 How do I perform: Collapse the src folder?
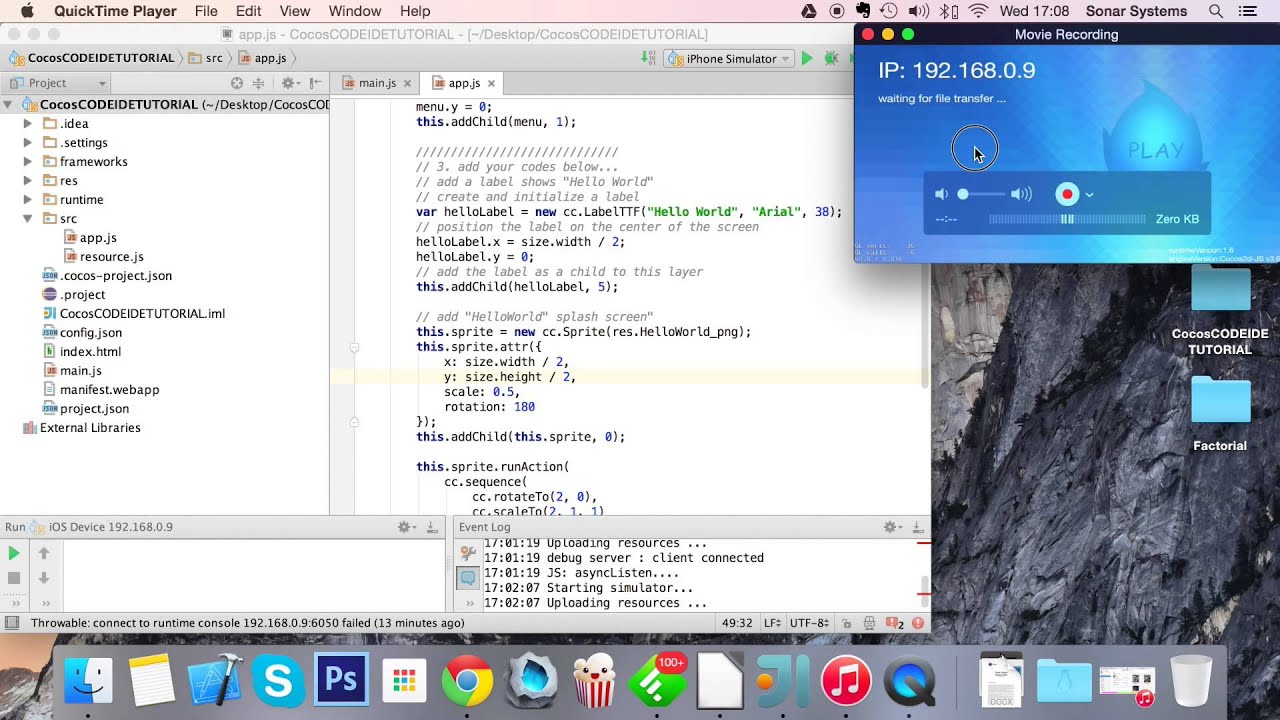[28, 219]
